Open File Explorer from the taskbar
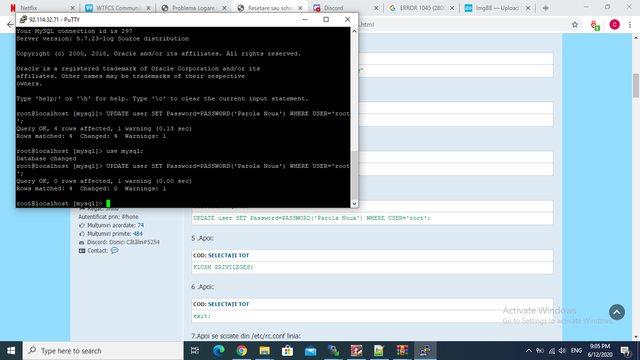640x360 pixels. [x=264, y=351]
